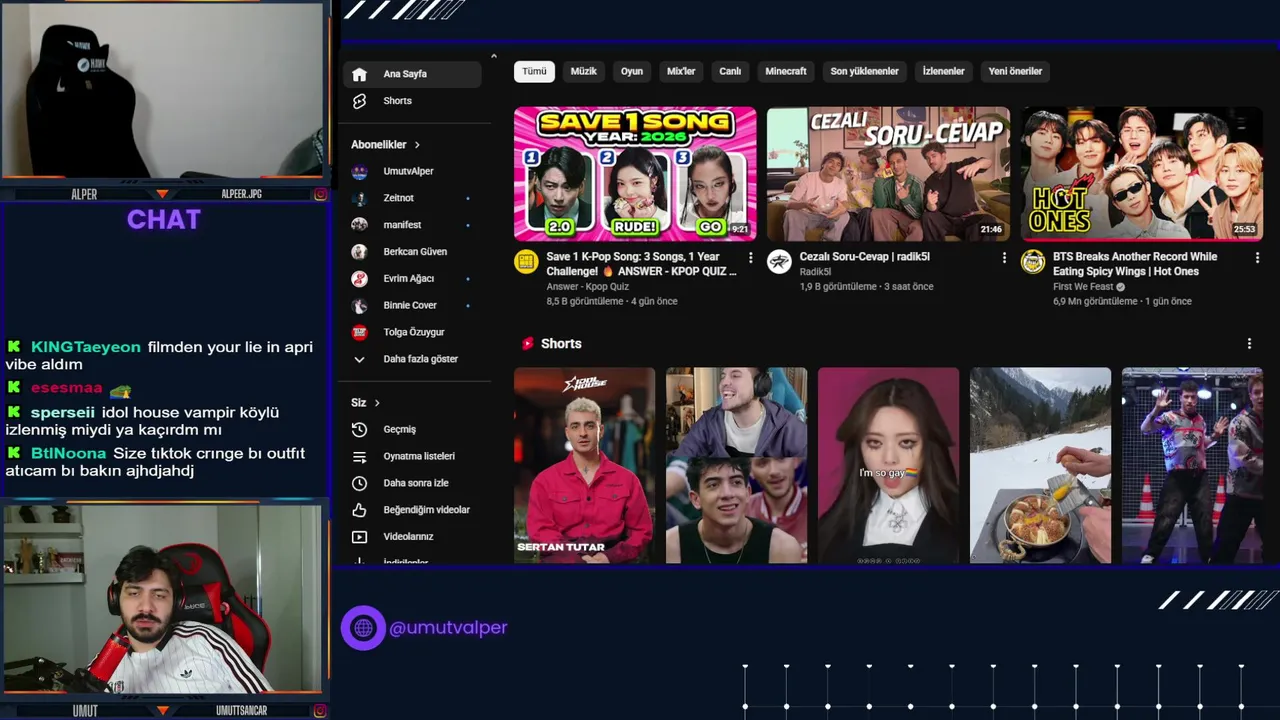Click the Binnie Cover channel avatar

tap(360, 305)
